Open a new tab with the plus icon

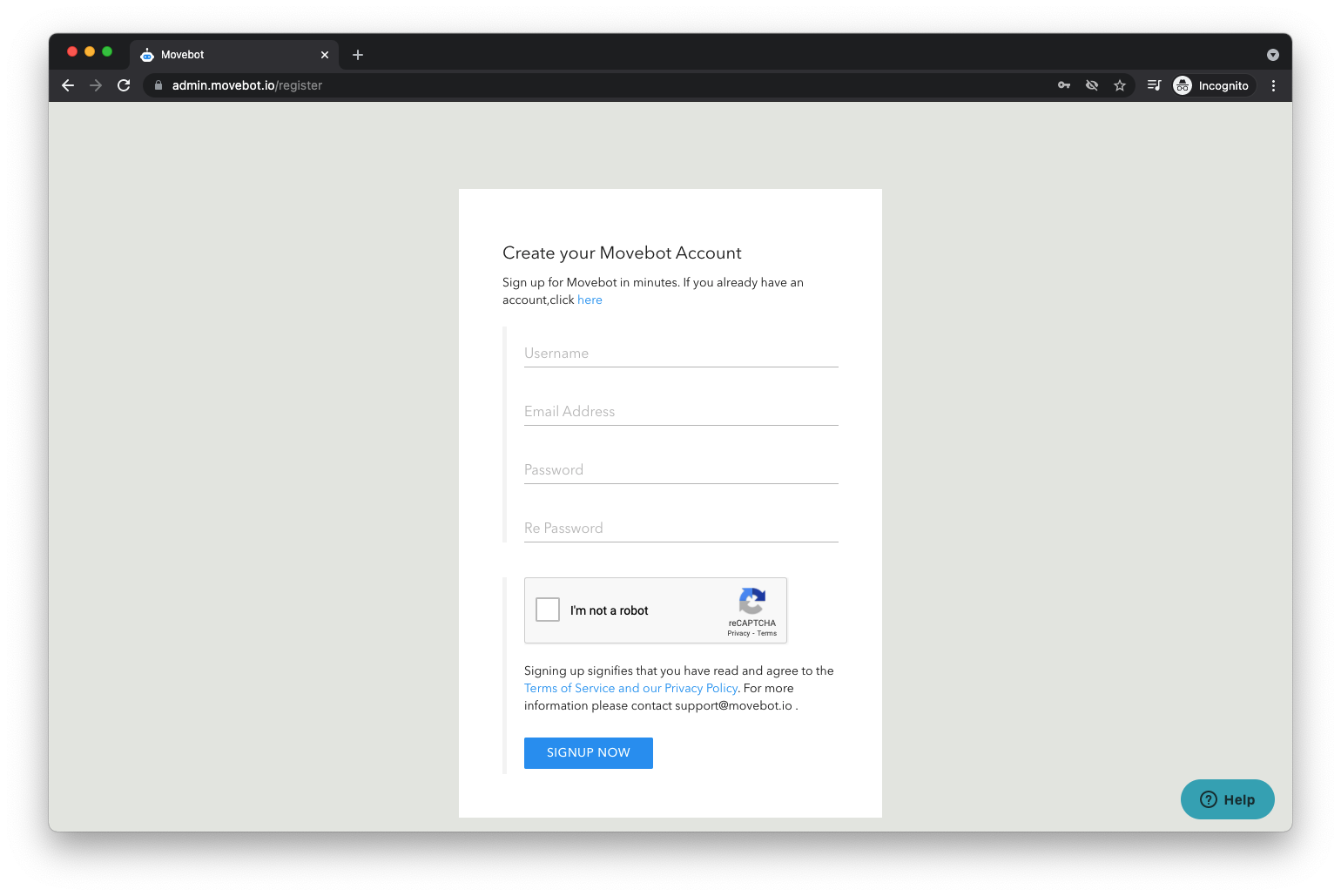(358, 55)
